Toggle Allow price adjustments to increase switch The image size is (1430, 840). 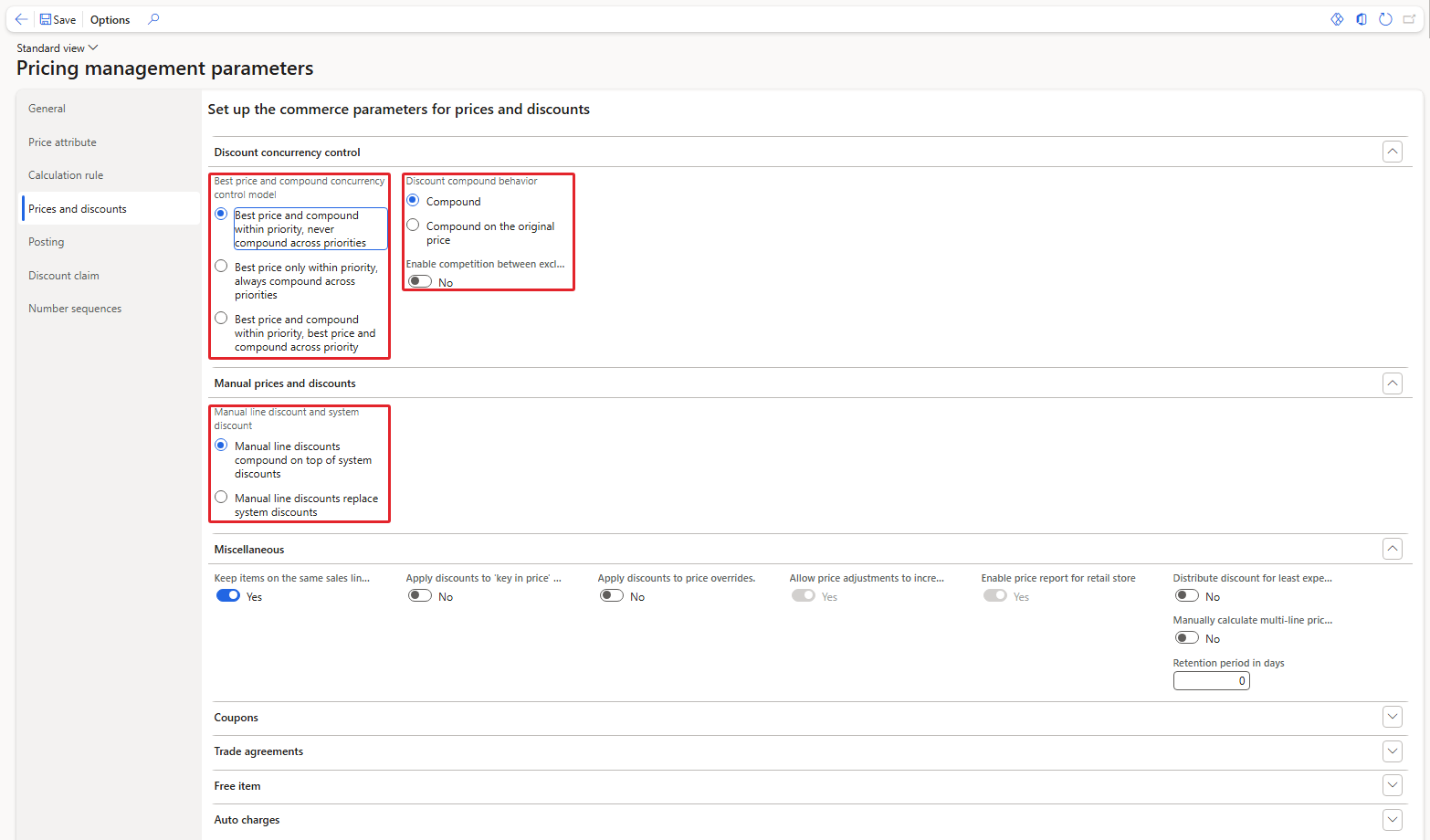click(x=804, y=595)
